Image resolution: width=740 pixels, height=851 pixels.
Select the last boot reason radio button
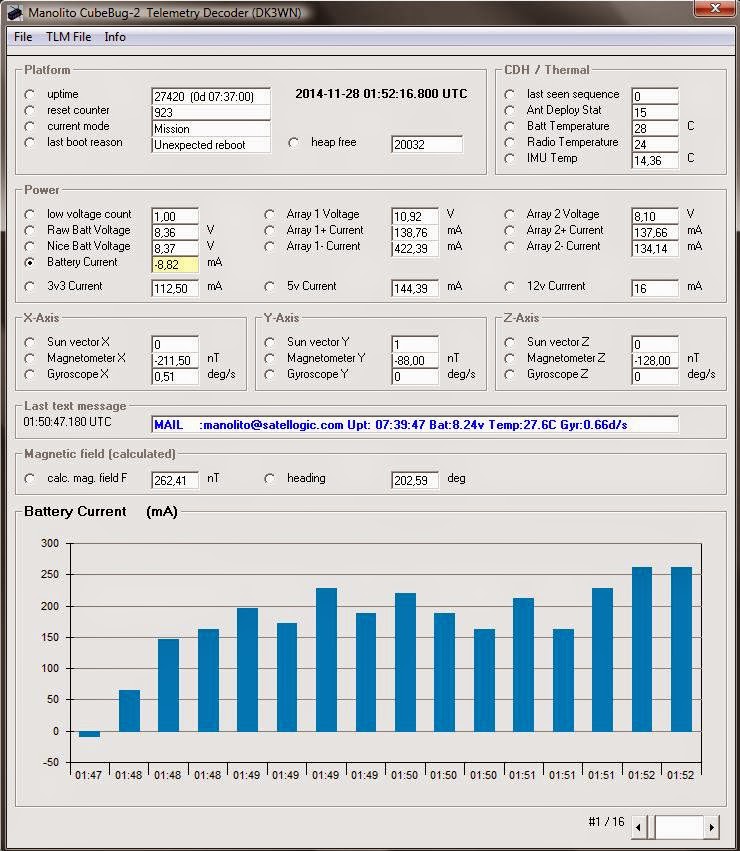pyautogui.click(x=30, y=142)
